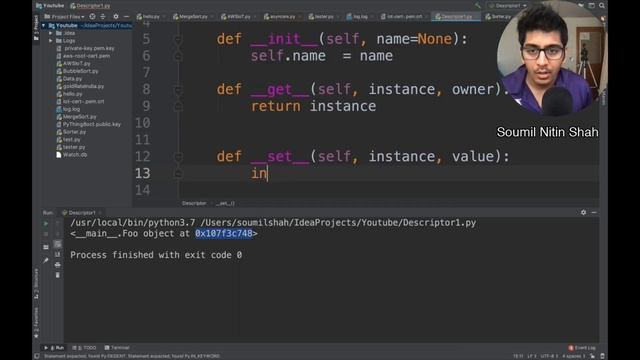
Task: Open Run panel settings gear
Action: (x=583, y=213)
